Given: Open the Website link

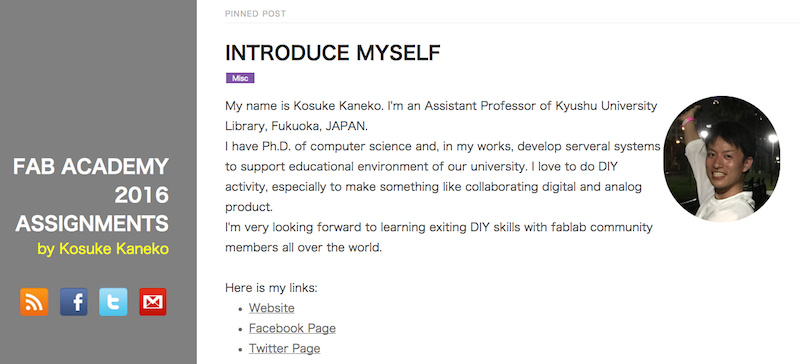Looking at the screenshot, I should click(271, 308).
